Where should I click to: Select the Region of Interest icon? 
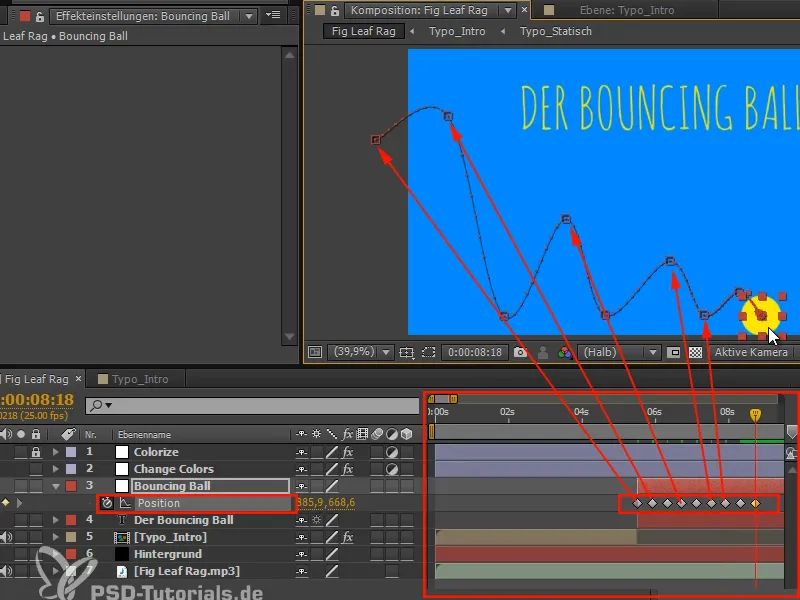click(x=428, y=352)
